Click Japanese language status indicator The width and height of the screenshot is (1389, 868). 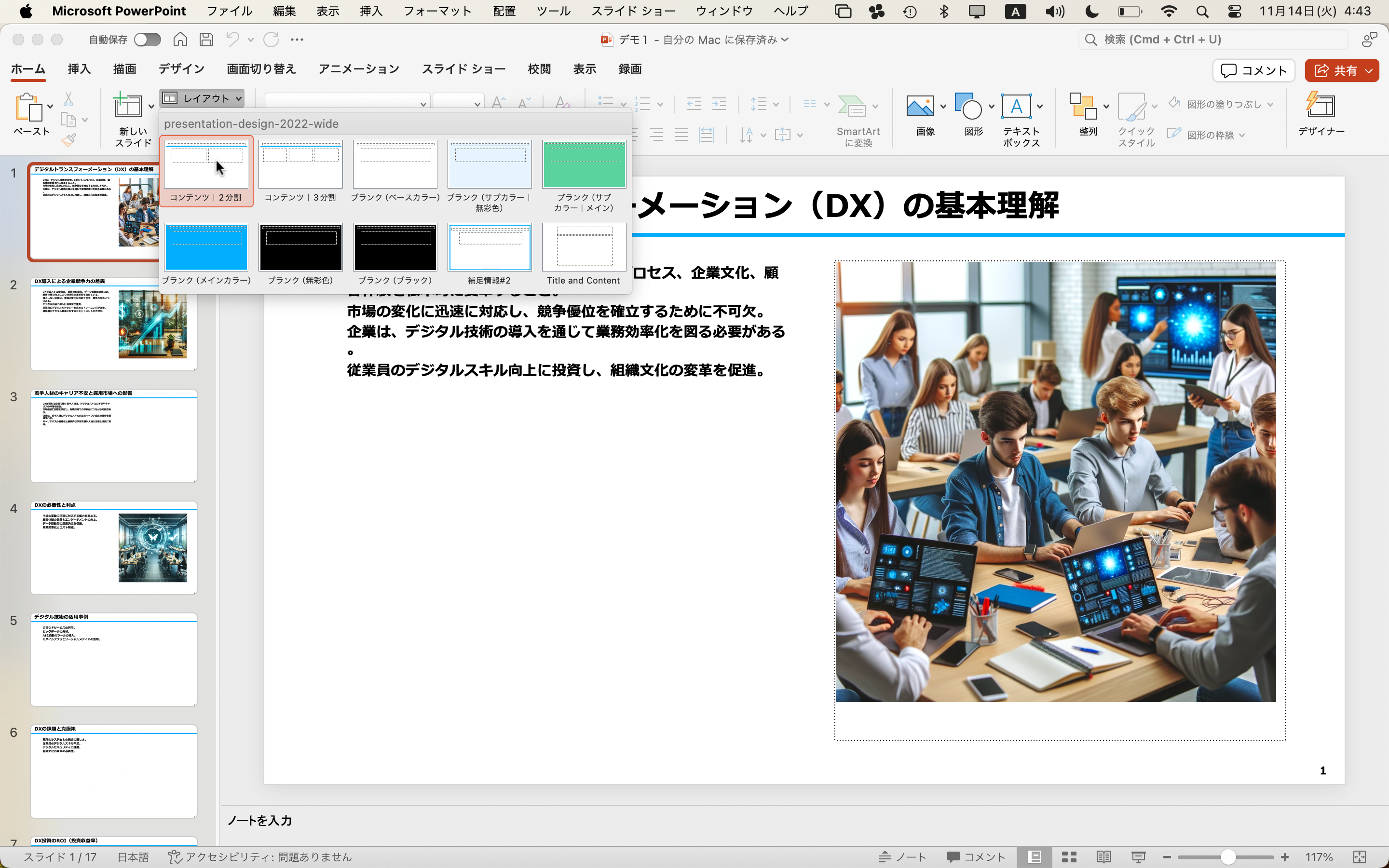pyautogui.click(x=133, y=856)
